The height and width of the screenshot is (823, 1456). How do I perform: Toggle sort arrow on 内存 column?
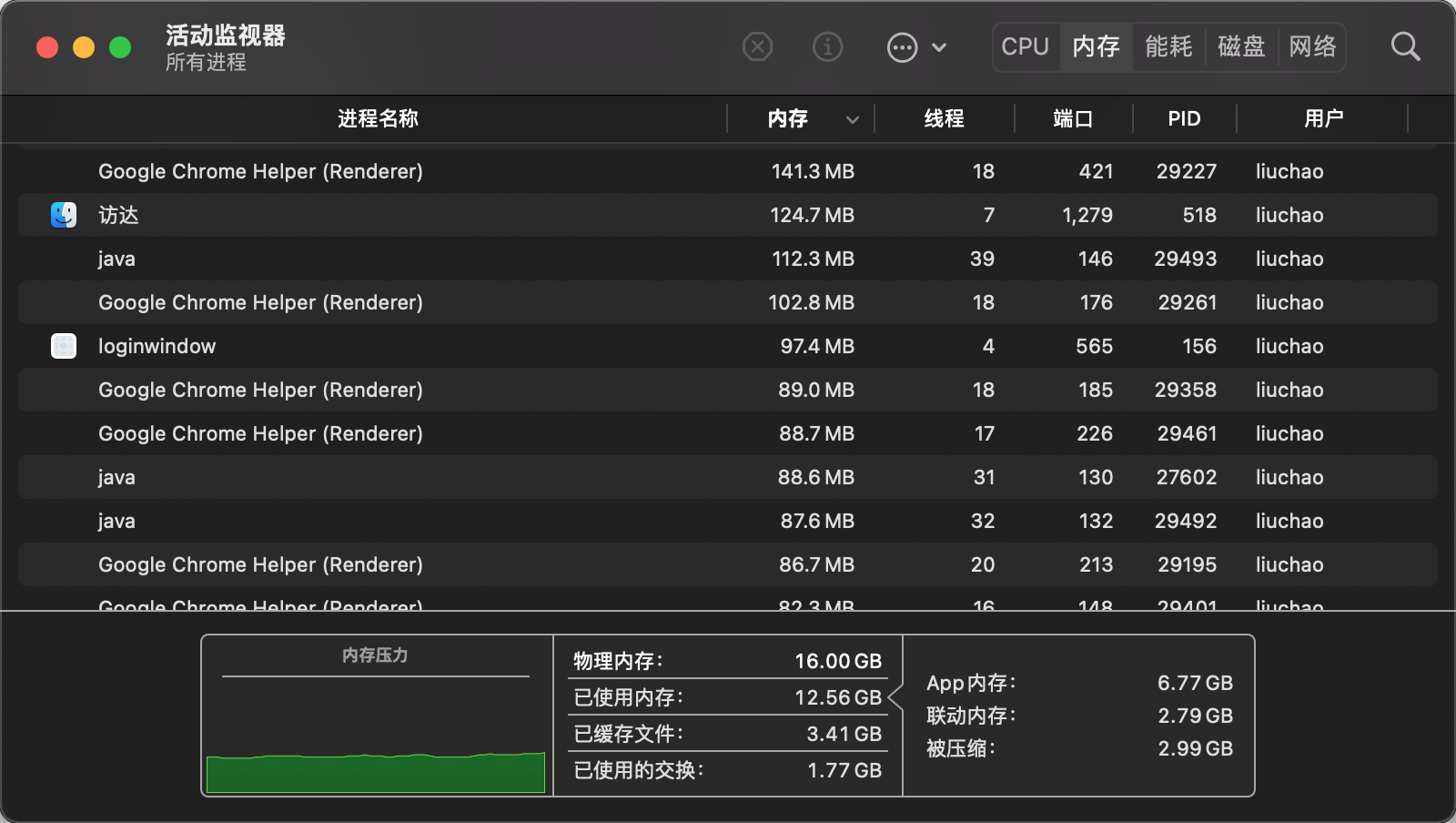pos(852,119)
